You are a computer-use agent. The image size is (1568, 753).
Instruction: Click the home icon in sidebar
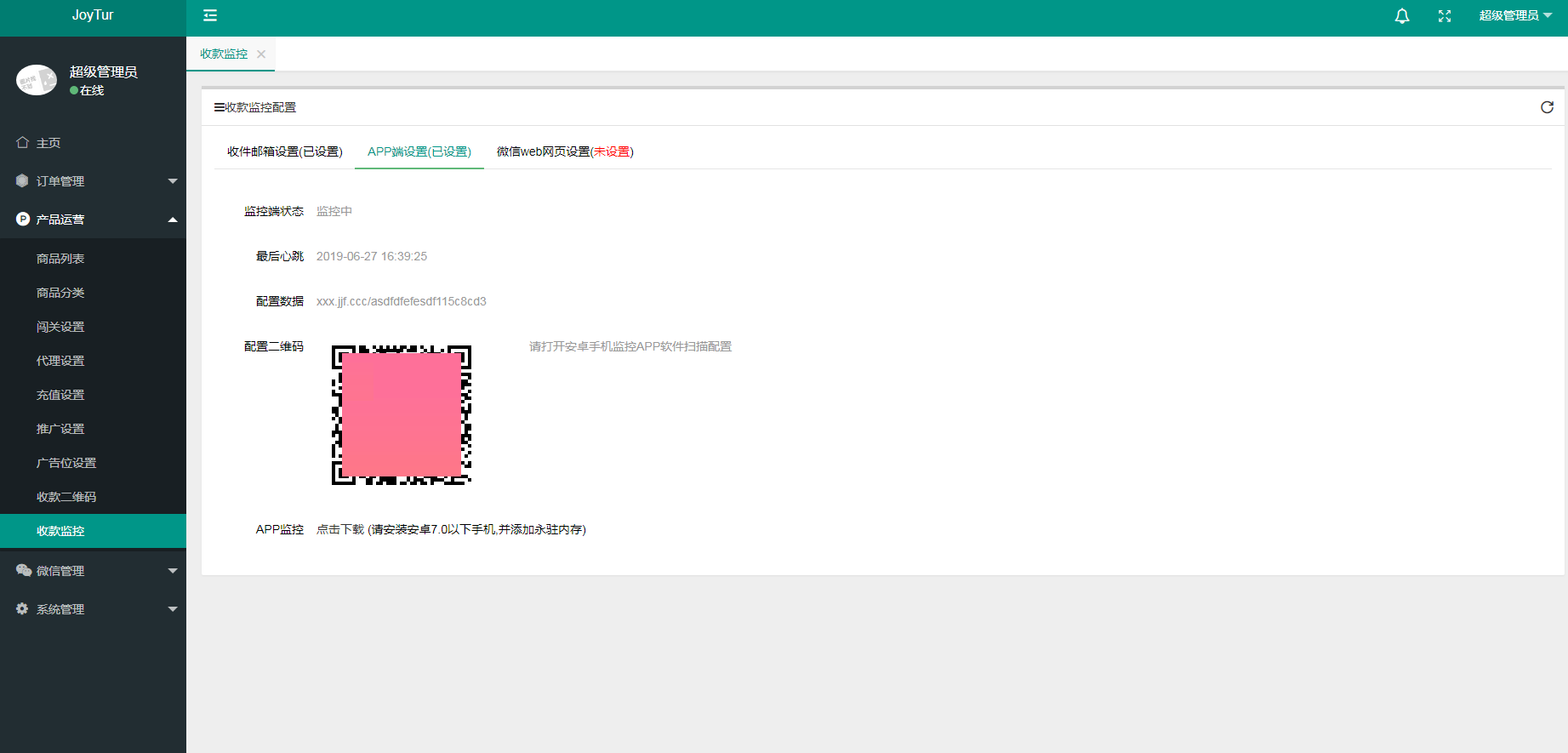22,142
